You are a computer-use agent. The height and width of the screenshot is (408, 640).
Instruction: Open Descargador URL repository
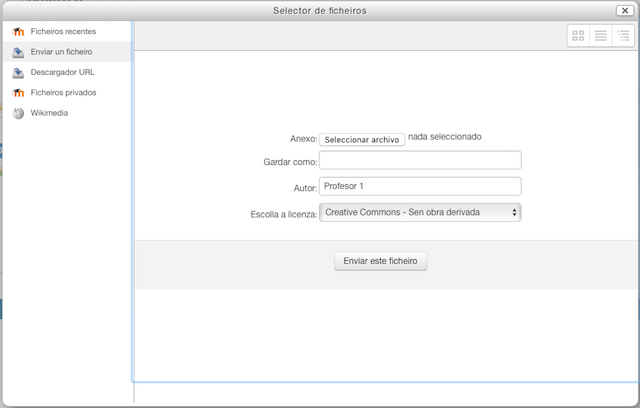point(67,72)
